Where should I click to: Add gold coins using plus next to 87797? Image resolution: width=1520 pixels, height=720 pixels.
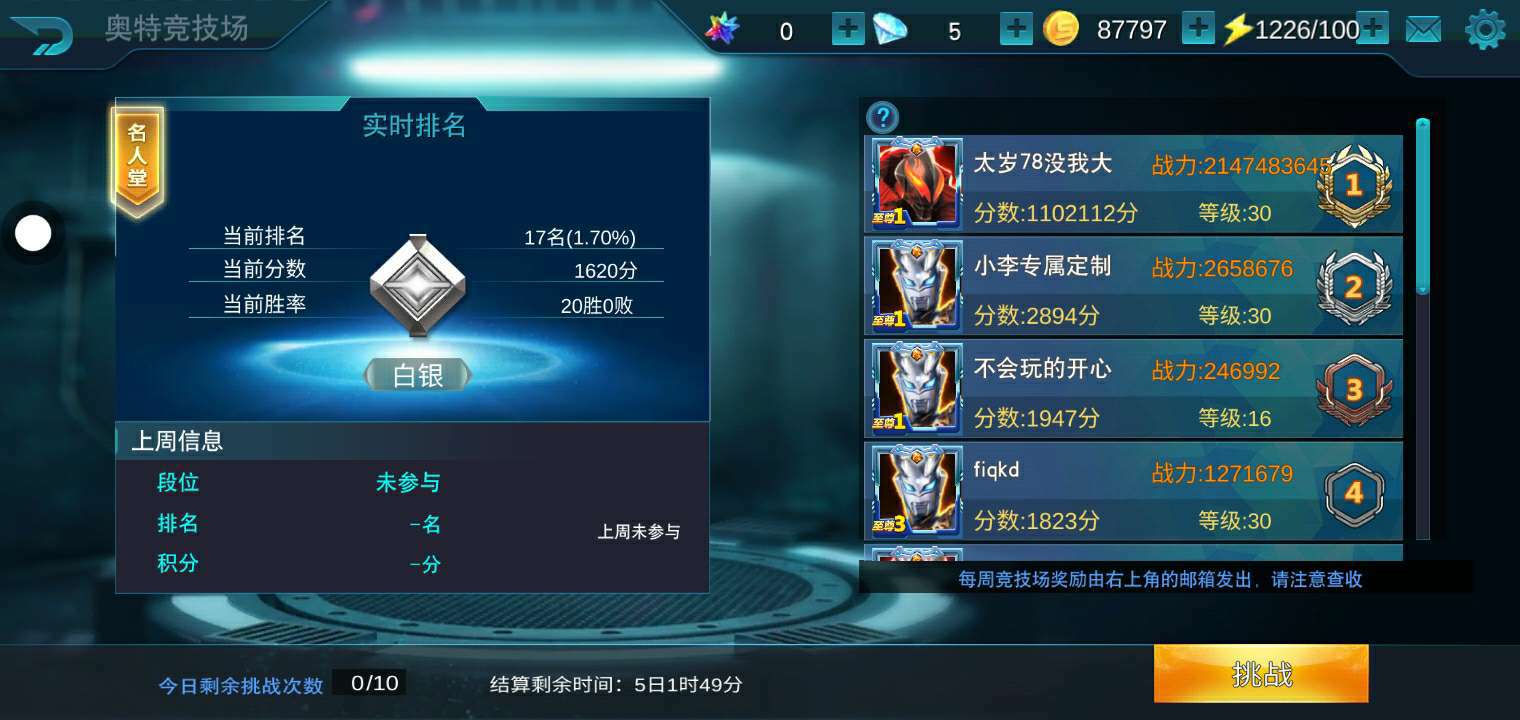coord(1198,29)
